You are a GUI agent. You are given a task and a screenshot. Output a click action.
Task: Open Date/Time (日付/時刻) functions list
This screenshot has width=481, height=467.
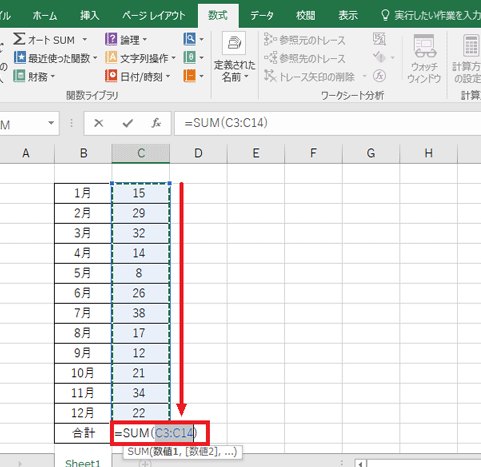click(137, 77)
